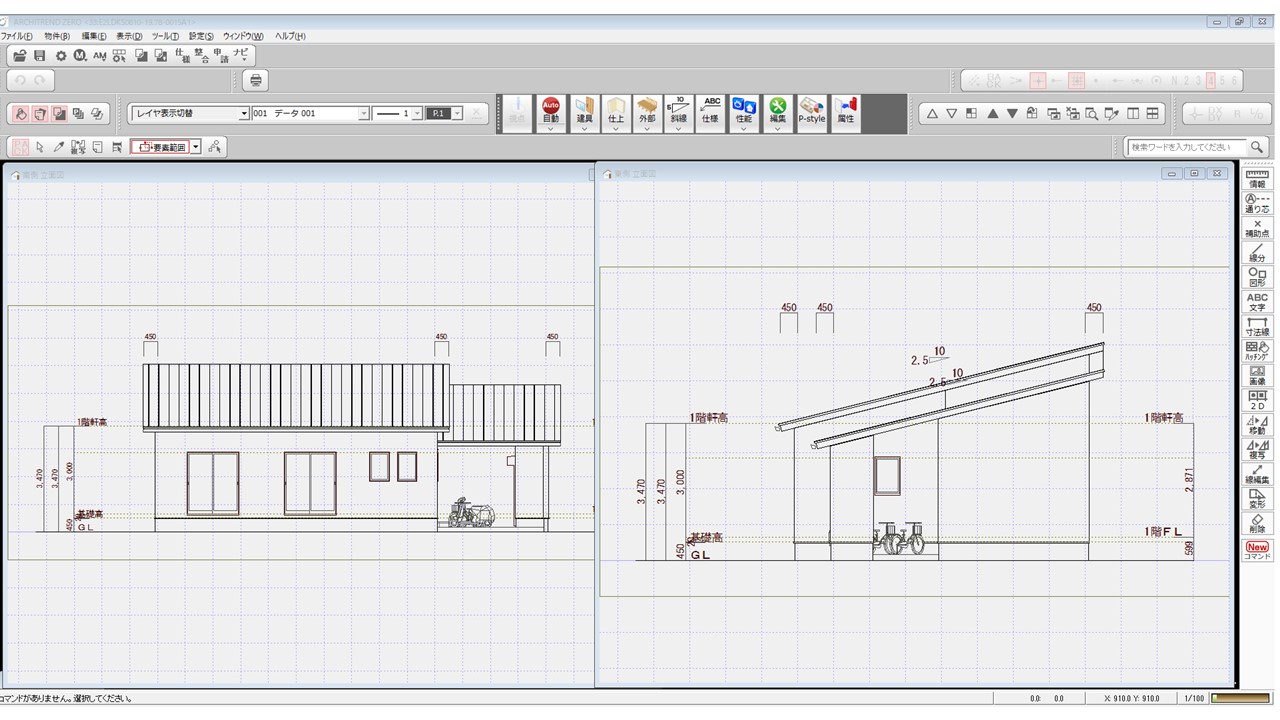Select the 寸法線 dimension line tool

tap(1257, 326)
